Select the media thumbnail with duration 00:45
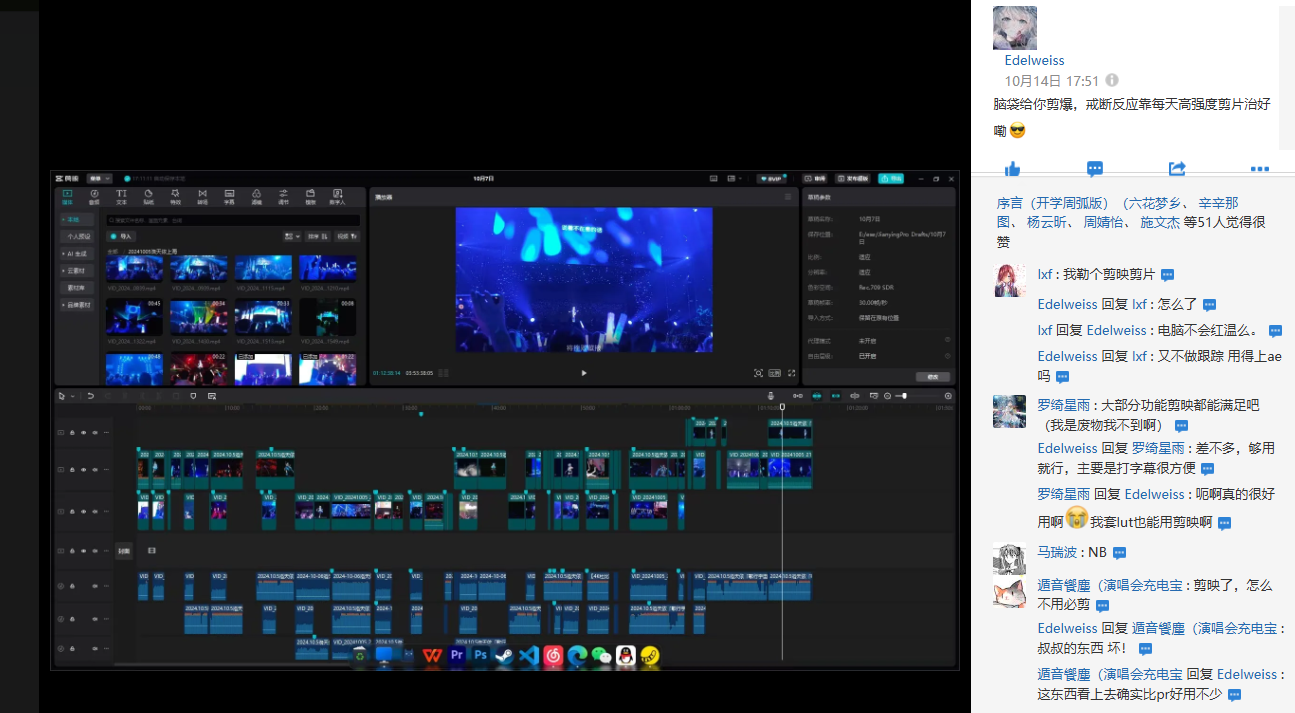This screenshot has height=713, width=1295. 134,316
